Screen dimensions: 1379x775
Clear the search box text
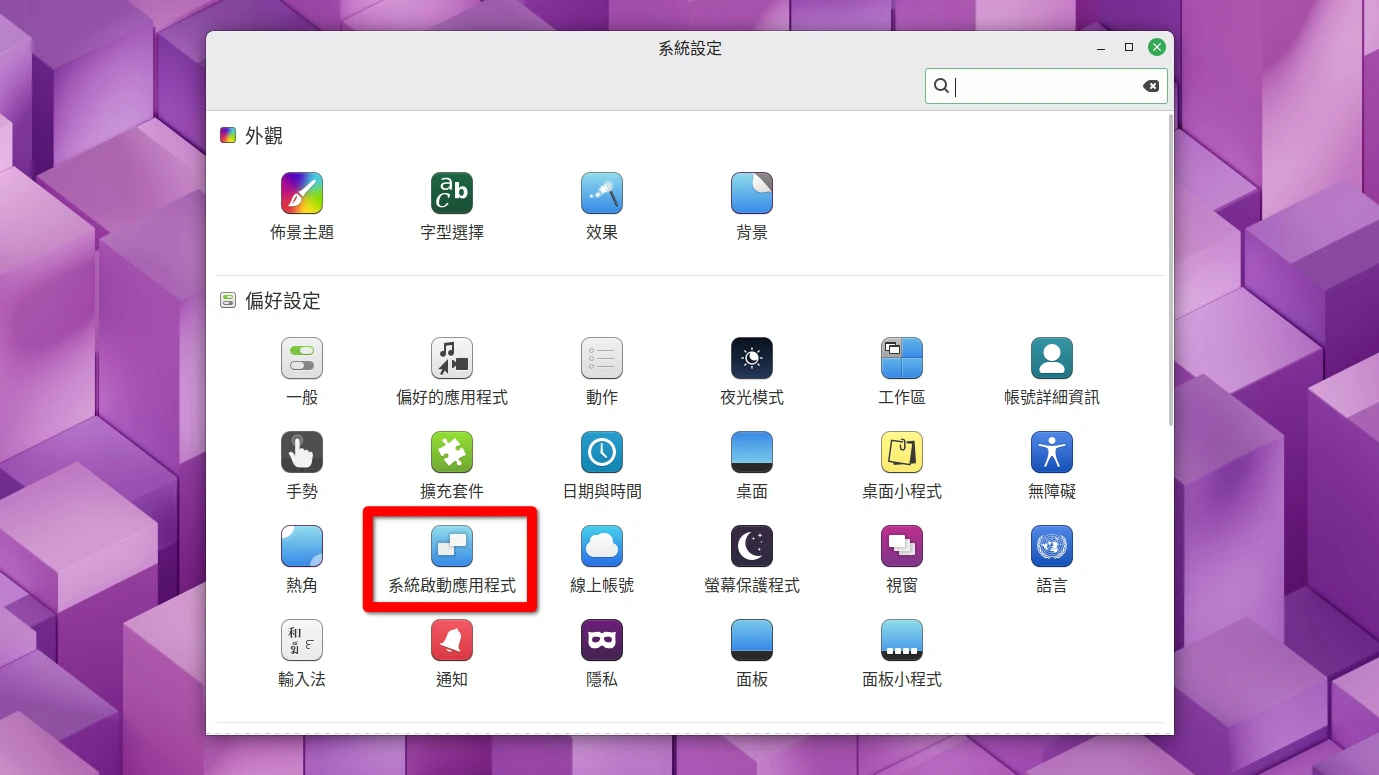pyautogui.click(x=1151, y=86)
